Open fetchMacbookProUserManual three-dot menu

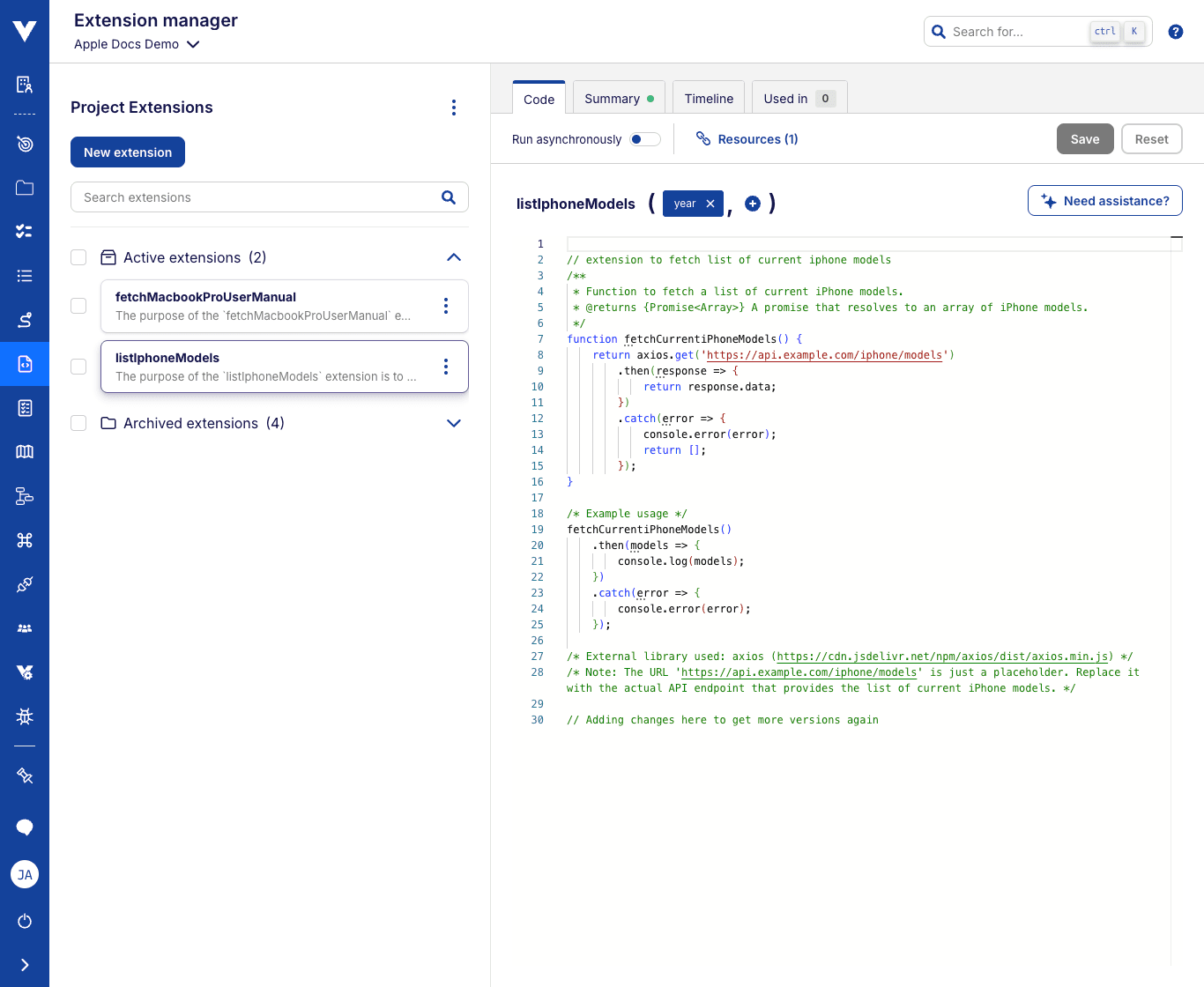click(x=446, y=306)
